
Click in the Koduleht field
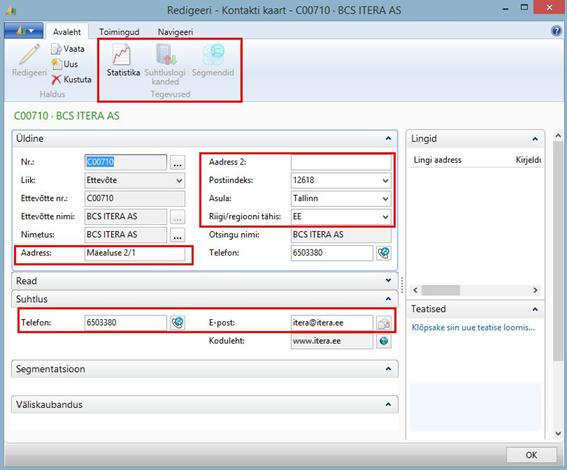(x=332, y=341)
